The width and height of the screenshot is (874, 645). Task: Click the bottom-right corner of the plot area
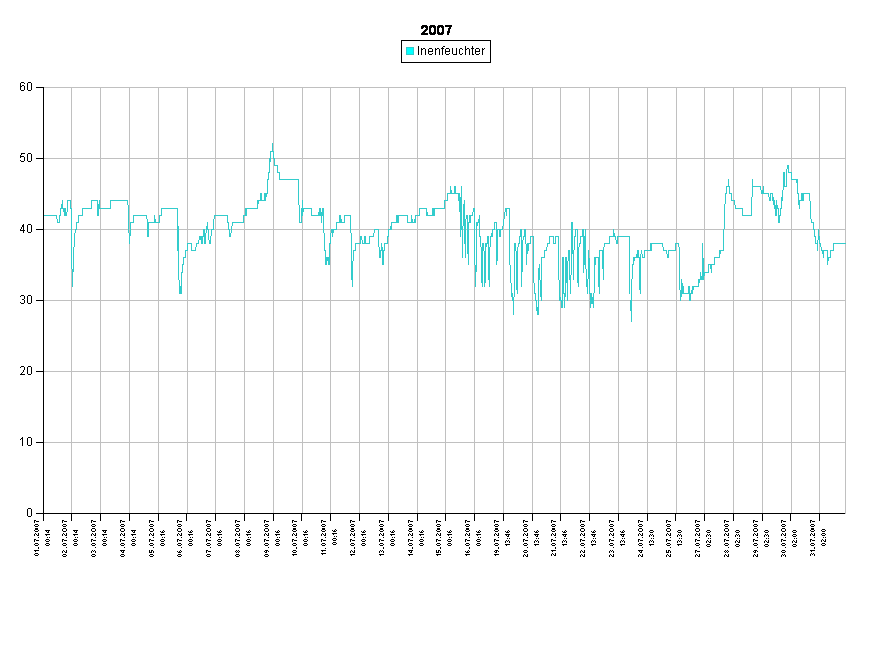pos(845,513)
